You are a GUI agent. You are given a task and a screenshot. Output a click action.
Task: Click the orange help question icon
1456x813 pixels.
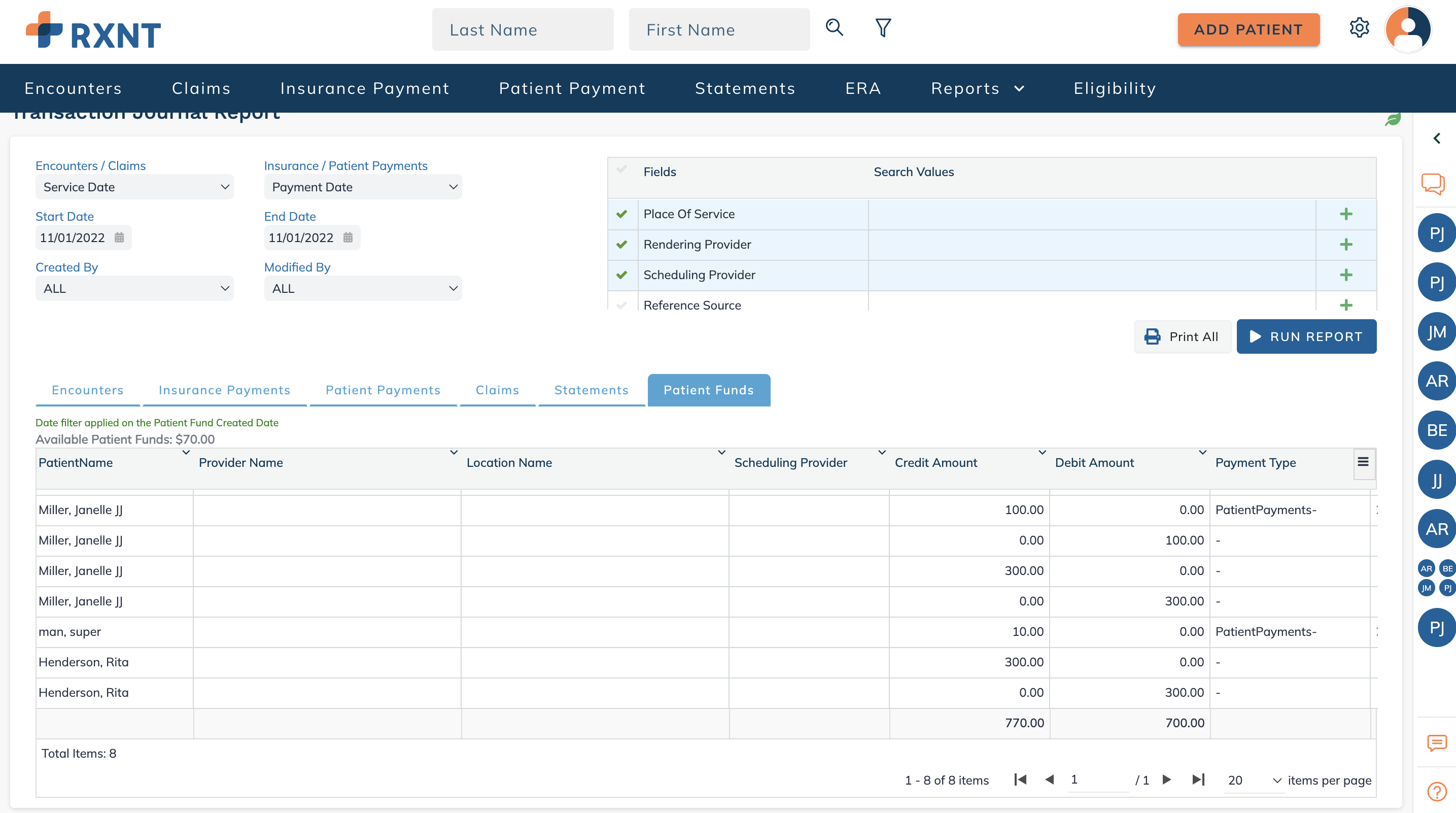1436,791
